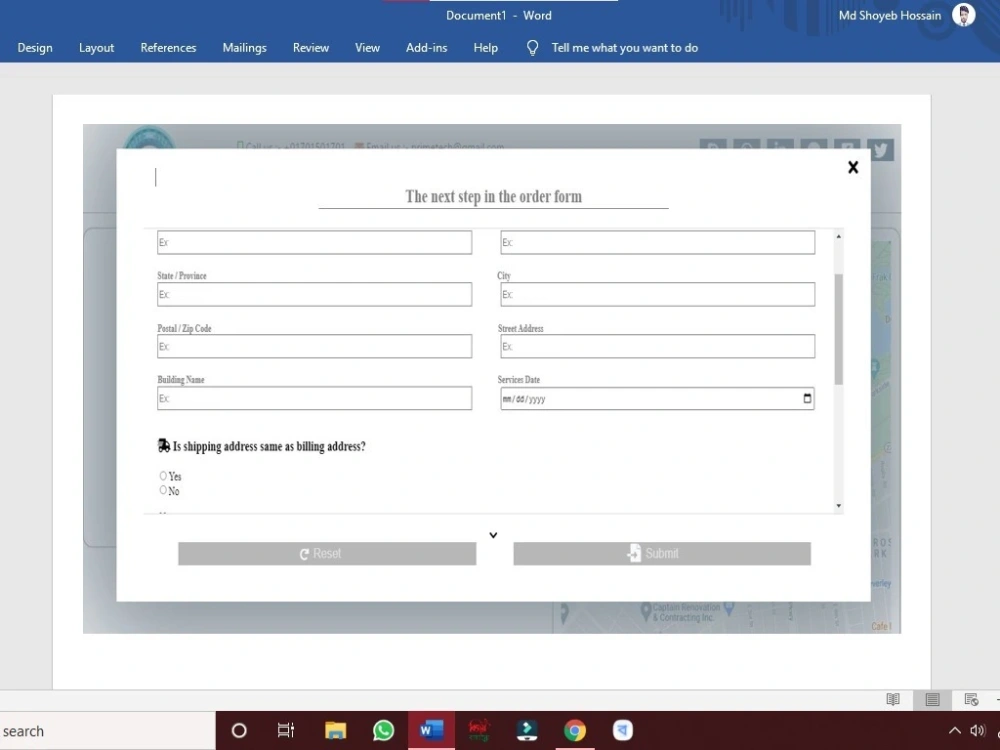The width and height of the screenshot is (1000, 750).
Task: Switch to the References tab
Action: 168,48
